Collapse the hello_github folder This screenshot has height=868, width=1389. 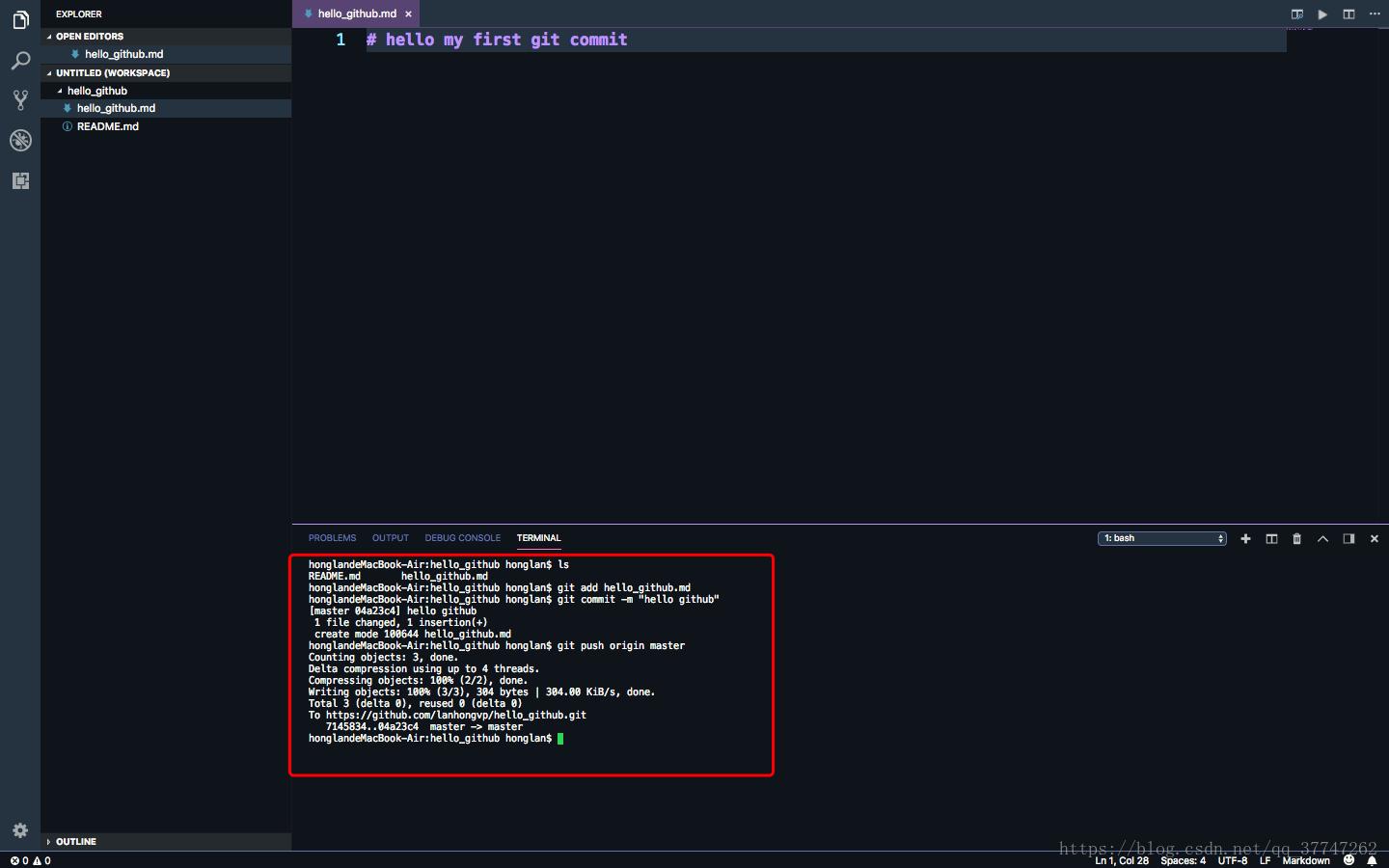coord(96,91)
